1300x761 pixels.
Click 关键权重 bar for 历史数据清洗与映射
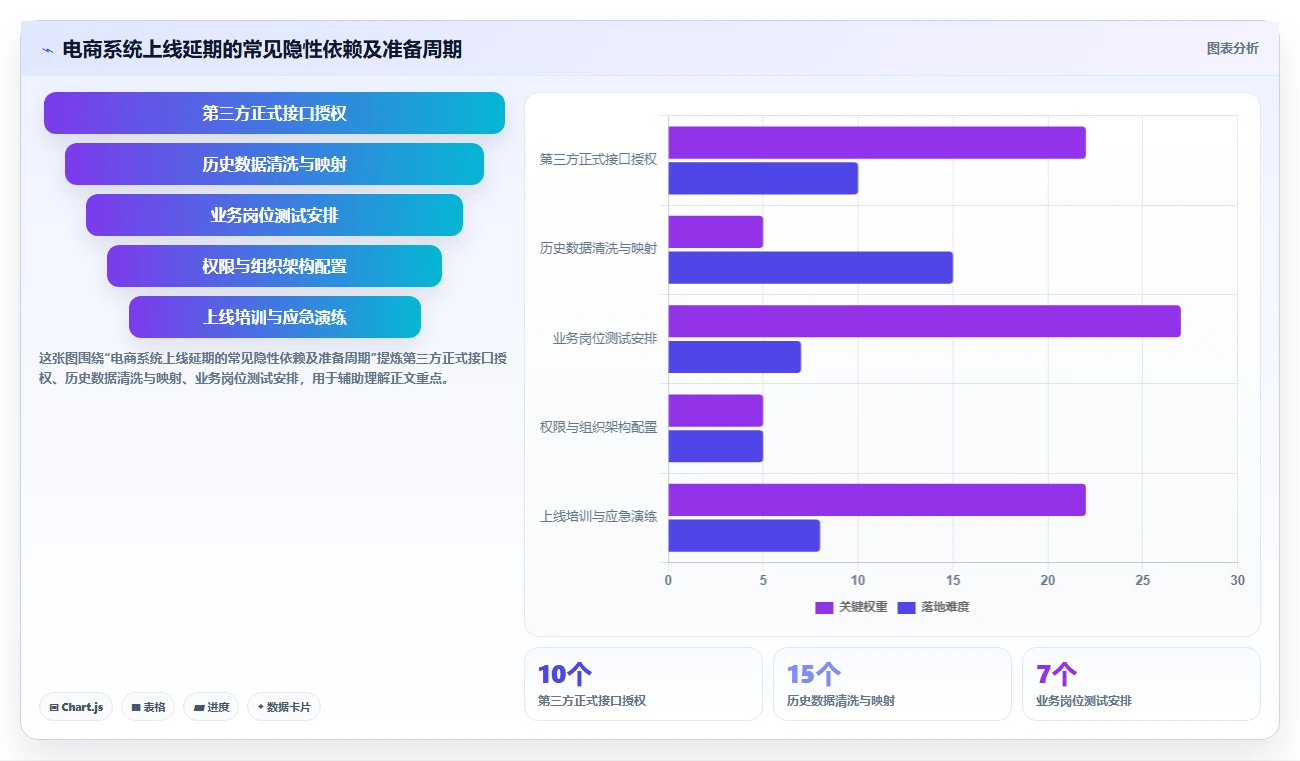pyautogui.click(x=716, y=232)
